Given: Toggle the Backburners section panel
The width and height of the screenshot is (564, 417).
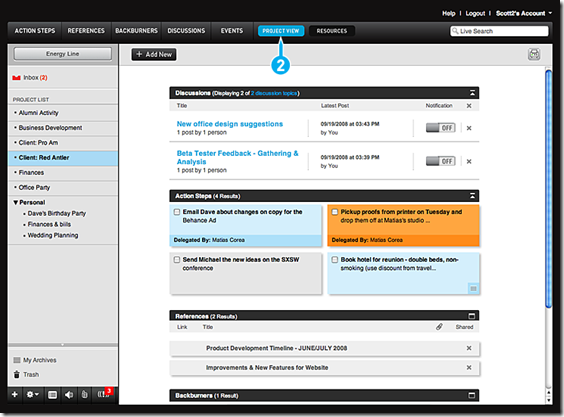Looking at the screenshot, I should [x=472, y=395].
